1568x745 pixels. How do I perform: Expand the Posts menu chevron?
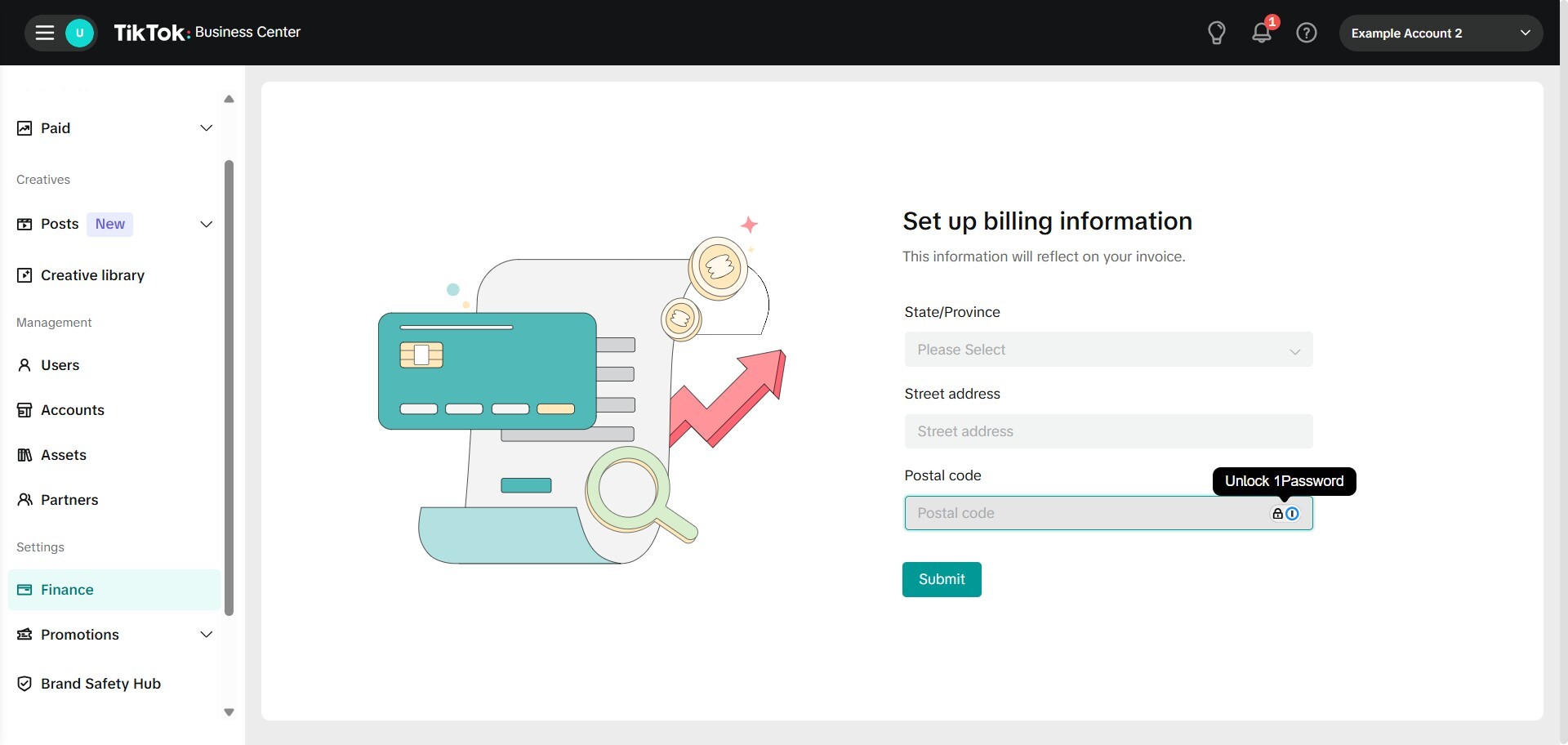click(x=206, y=225)
